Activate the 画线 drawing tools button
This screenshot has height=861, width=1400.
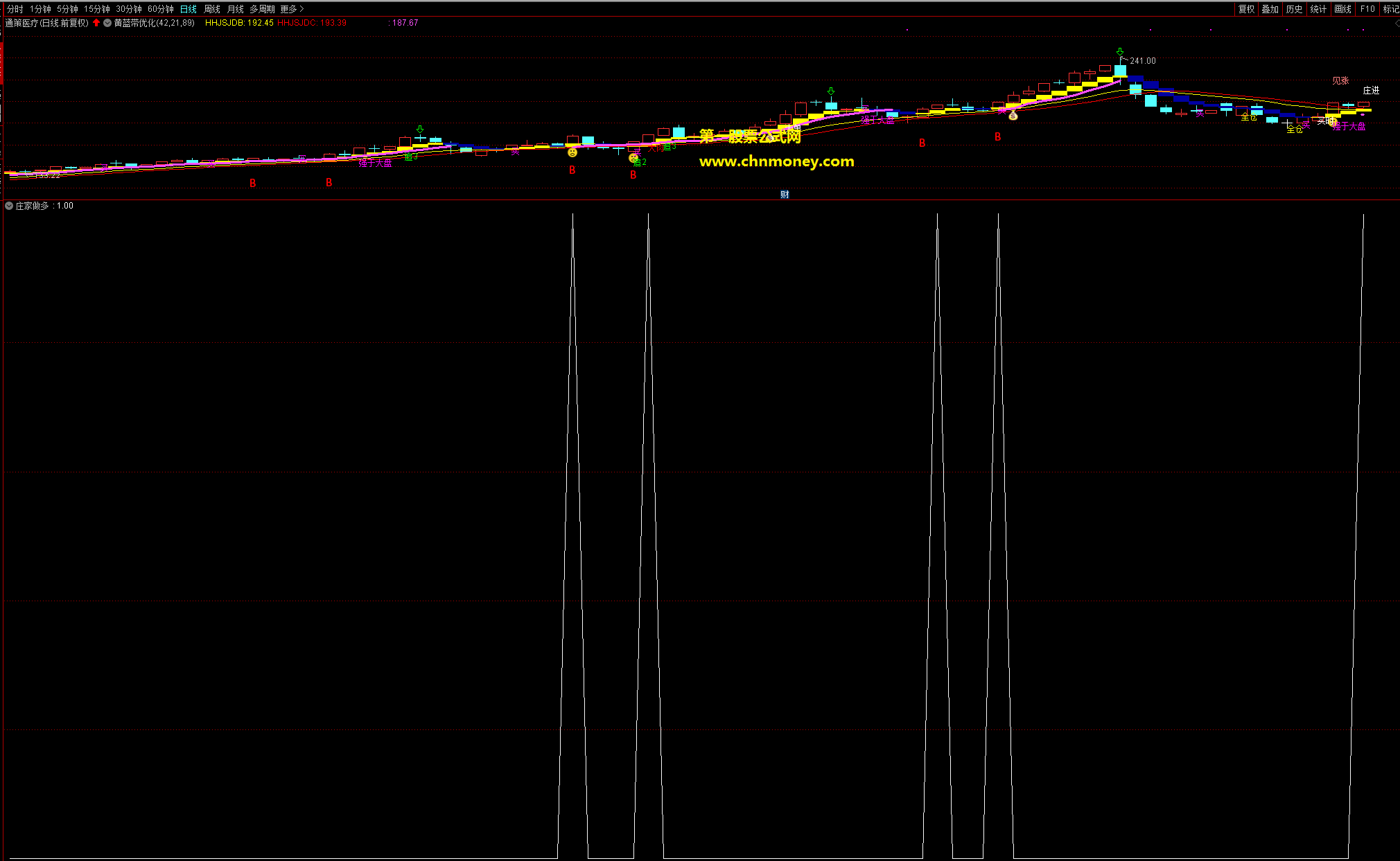[1343, 9]
